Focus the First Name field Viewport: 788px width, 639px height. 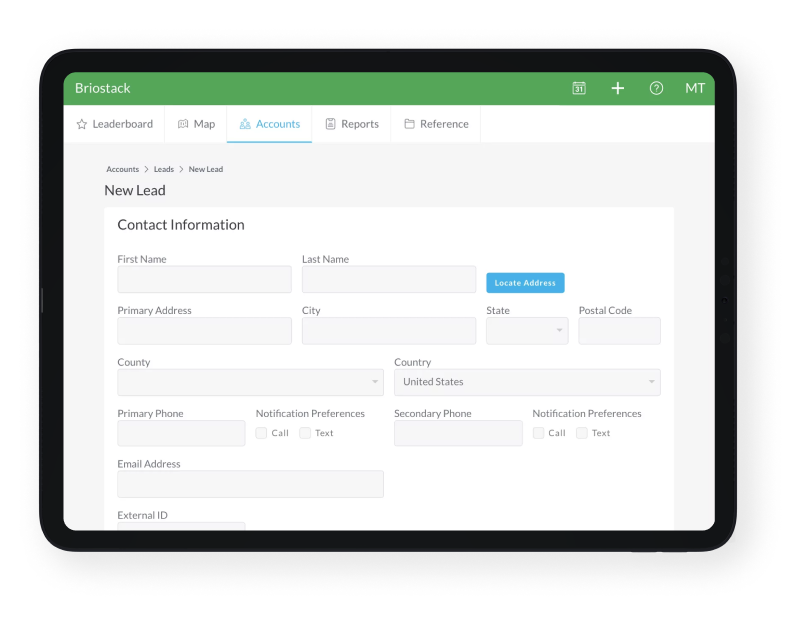205,279
